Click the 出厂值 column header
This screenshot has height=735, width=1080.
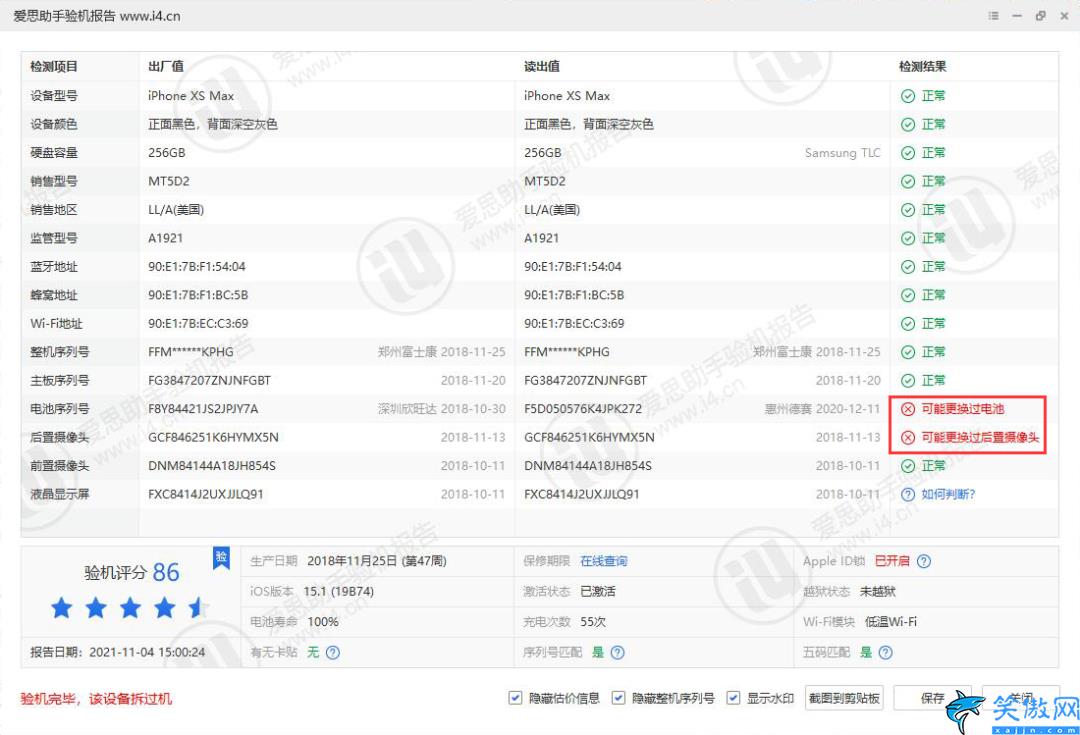coord(166,67)
